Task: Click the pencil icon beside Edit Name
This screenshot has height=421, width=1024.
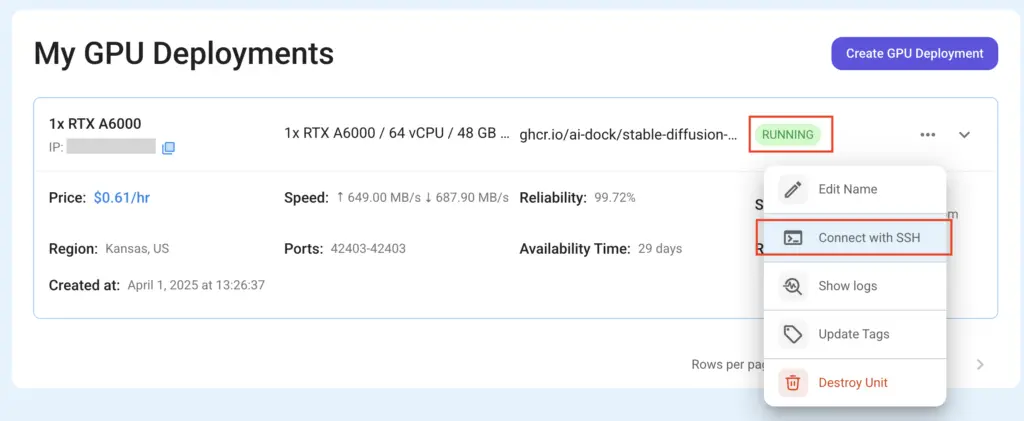Action: click(x=793, y=189)
